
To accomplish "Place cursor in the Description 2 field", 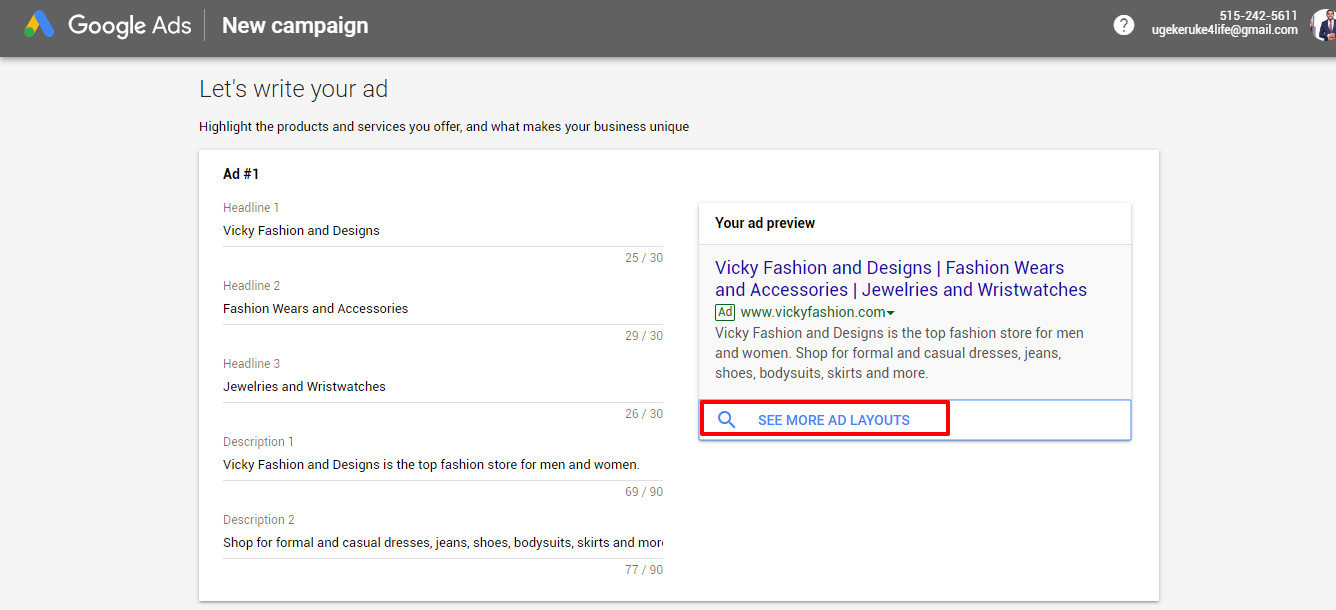I will pos(442,543).
